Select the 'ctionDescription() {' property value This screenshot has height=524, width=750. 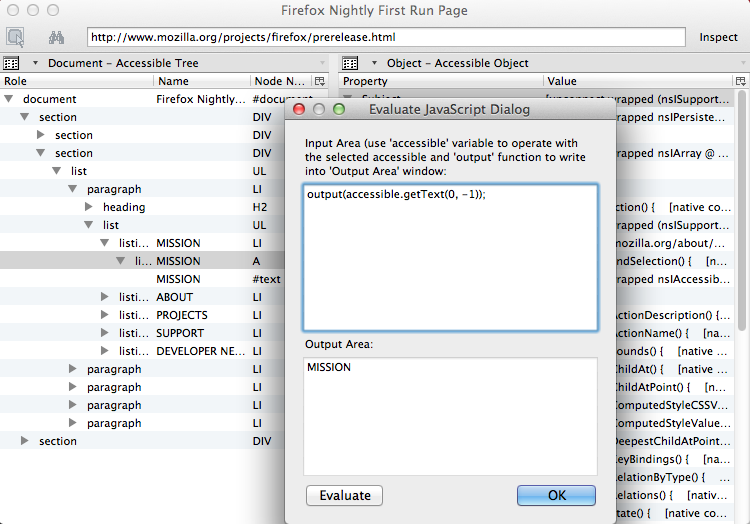(x=672, y=315)
